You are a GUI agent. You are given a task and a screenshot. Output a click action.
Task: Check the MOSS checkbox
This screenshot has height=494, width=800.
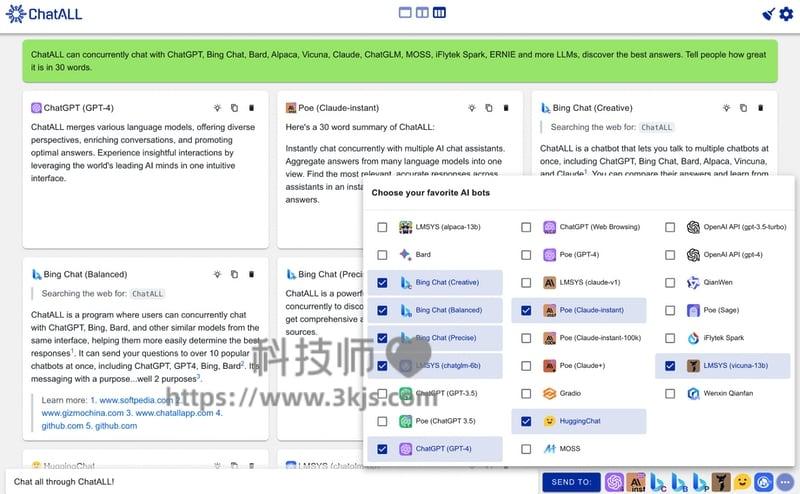point(526,449)
